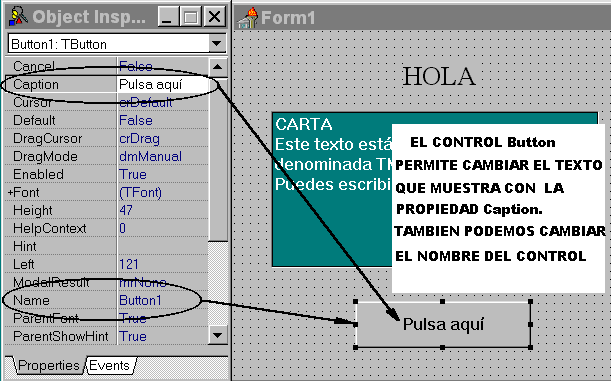Expand the +Font property

pos(11,192)
